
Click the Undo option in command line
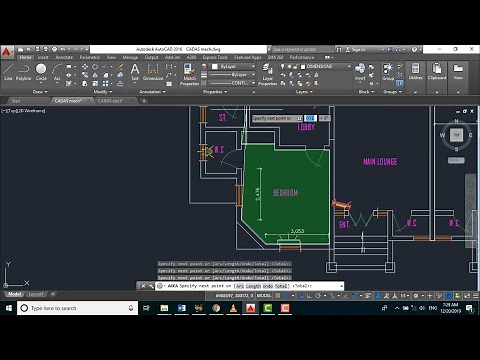click(268, 286)
